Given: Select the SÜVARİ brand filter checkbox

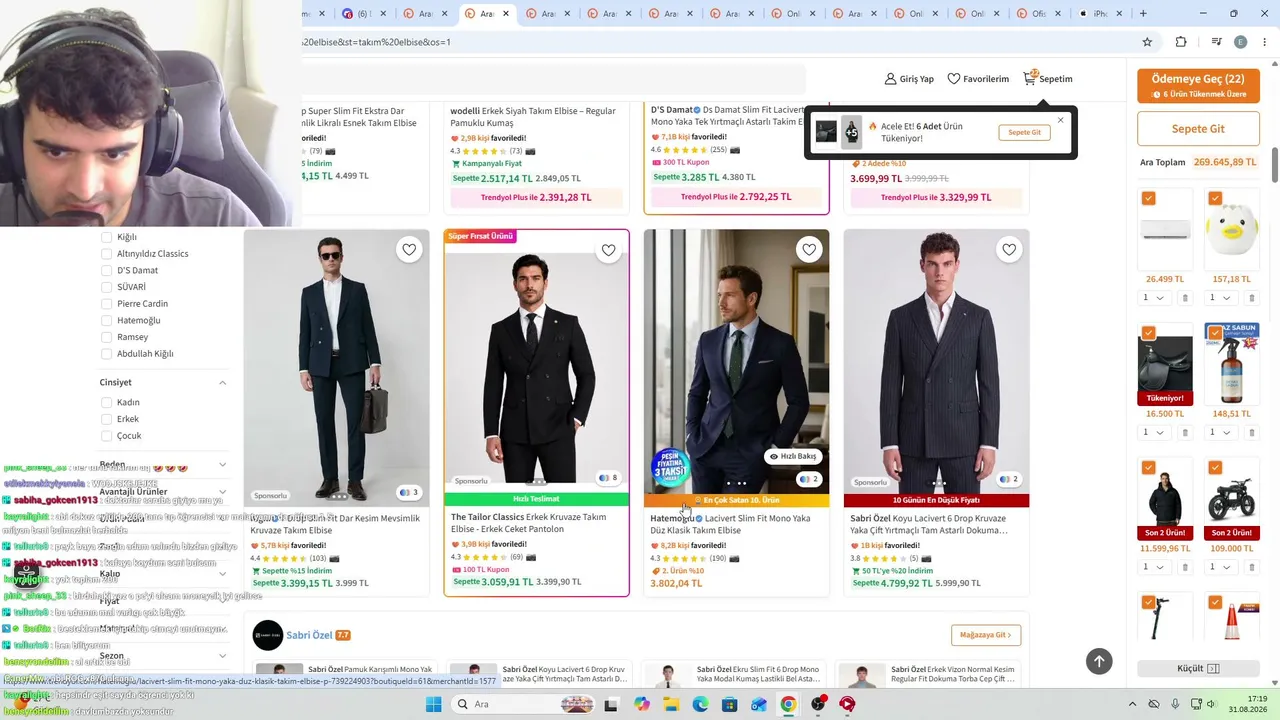Looking at the screenshot, I should 106,287.
